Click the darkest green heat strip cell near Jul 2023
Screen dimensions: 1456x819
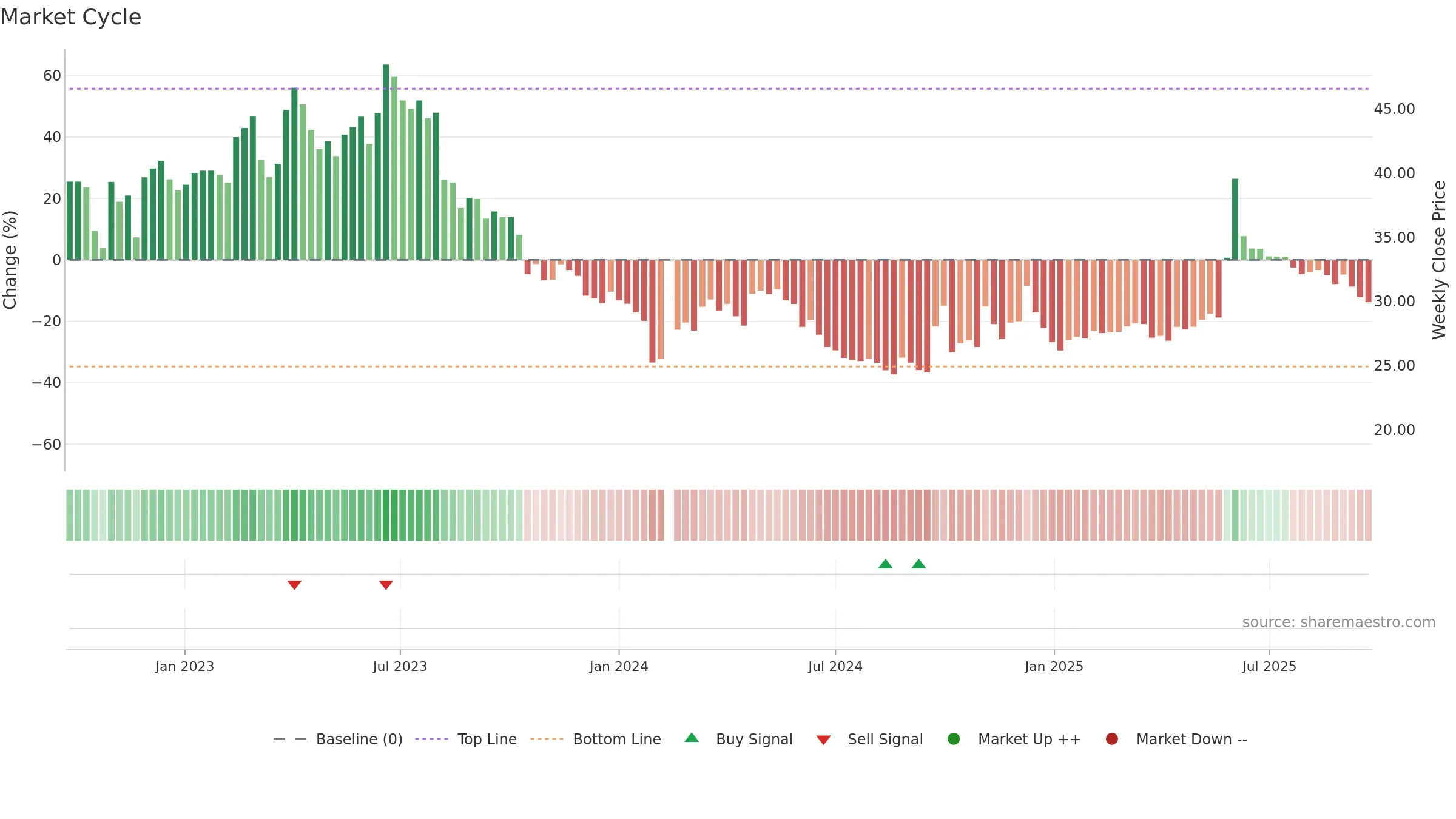(386, 515)
